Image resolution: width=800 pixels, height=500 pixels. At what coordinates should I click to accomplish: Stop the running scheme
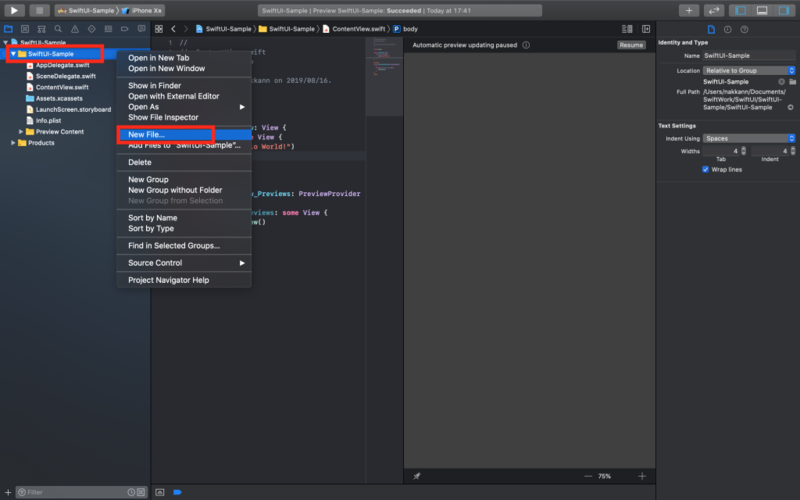click(39, 10)
